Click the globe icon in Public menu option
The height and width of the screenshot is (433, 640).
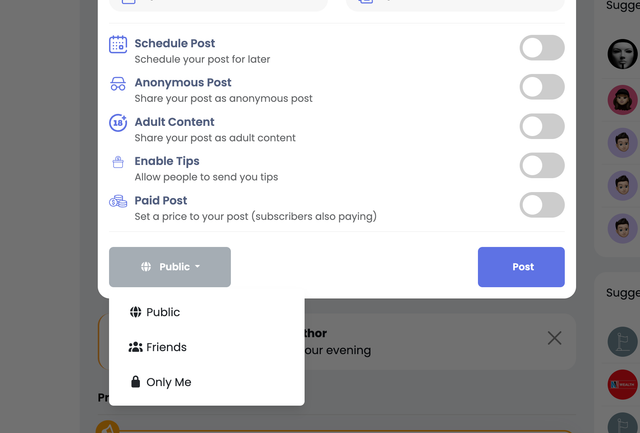[136, 312]
